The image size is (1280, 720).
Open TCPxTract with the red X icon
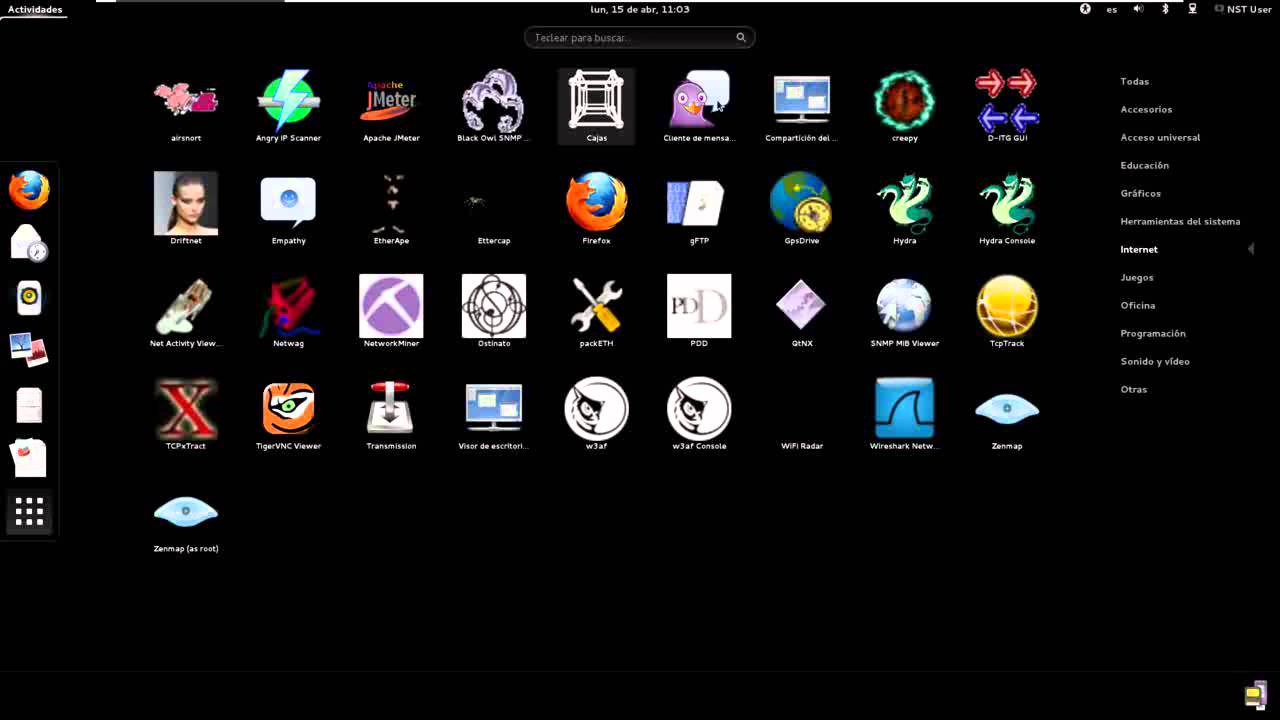pos(186,415)
